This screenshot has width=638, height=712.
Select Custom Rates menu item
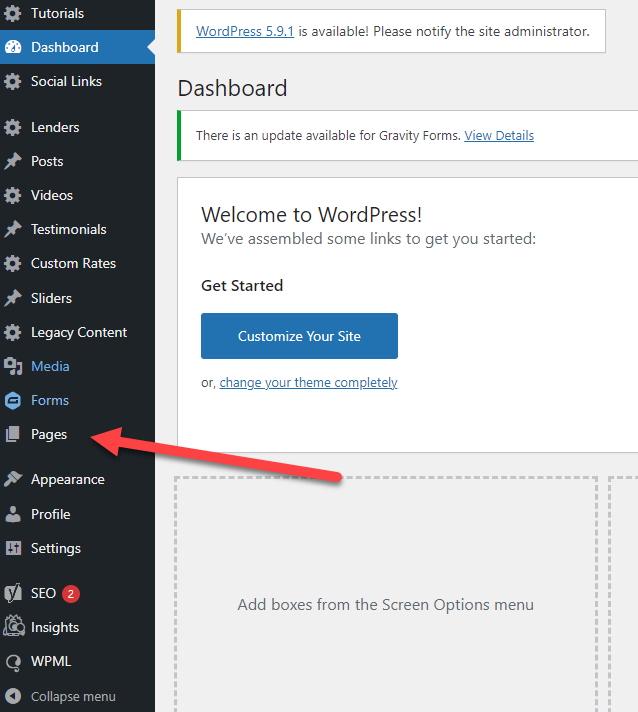pyautogui.click(x=77, y=263)
